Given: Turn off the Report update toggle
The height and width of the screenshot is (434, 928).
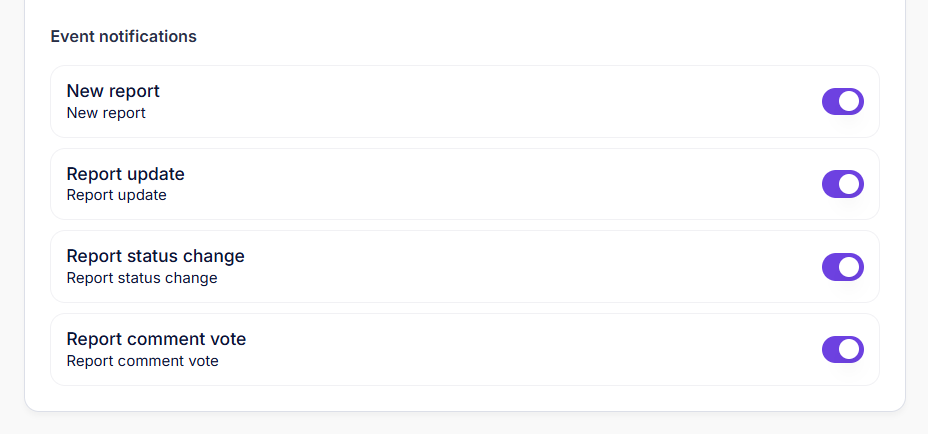Looking at the screenshot, I should tap(842, 184).
